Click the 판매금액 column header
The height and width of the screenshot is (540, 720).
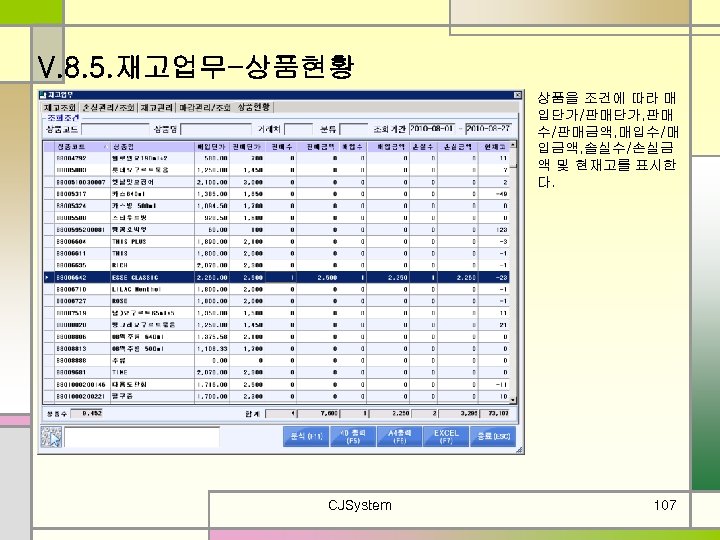318,146
